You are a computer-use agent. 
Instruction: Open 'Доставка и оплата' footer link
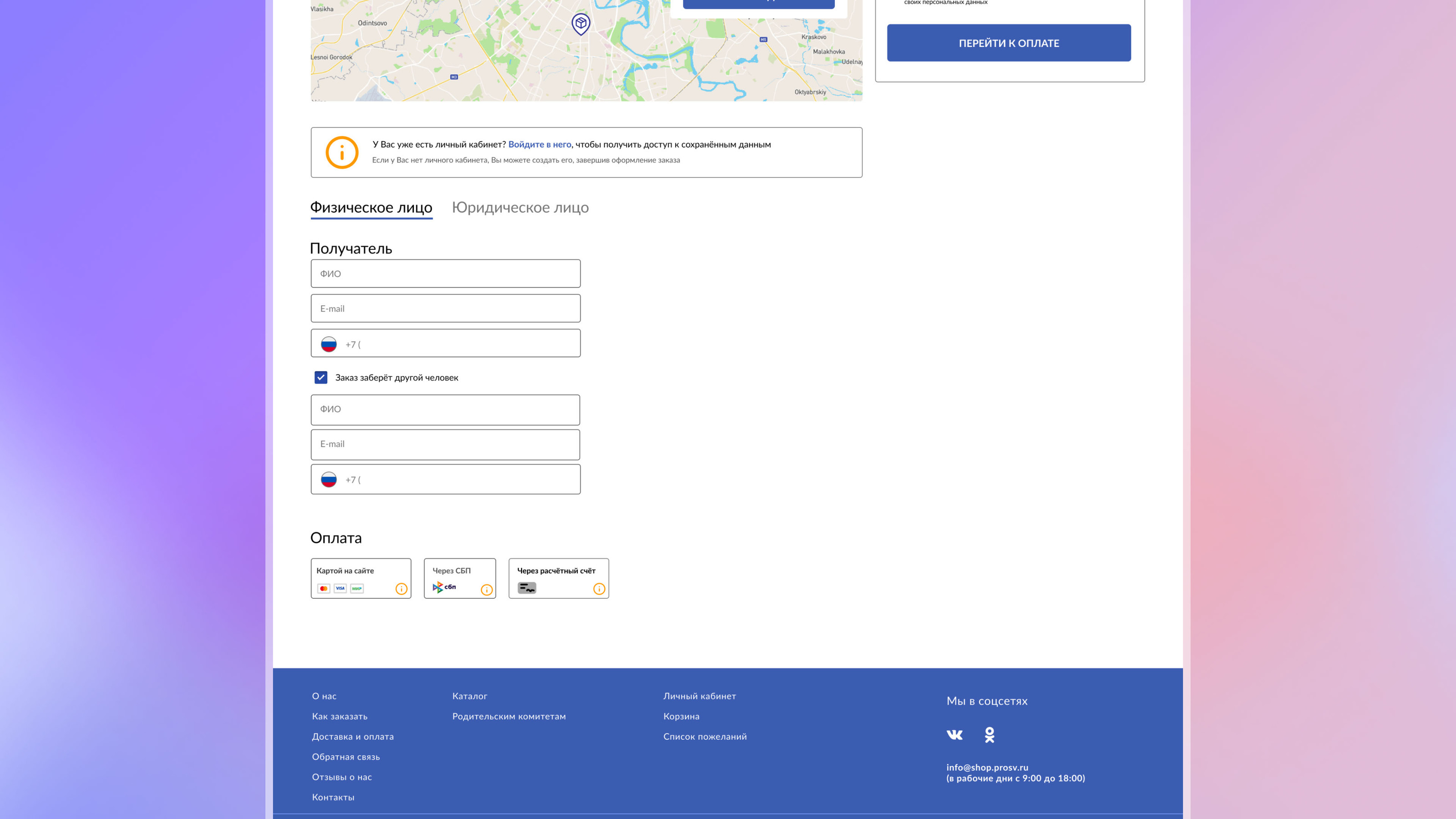tap(353, 737)
